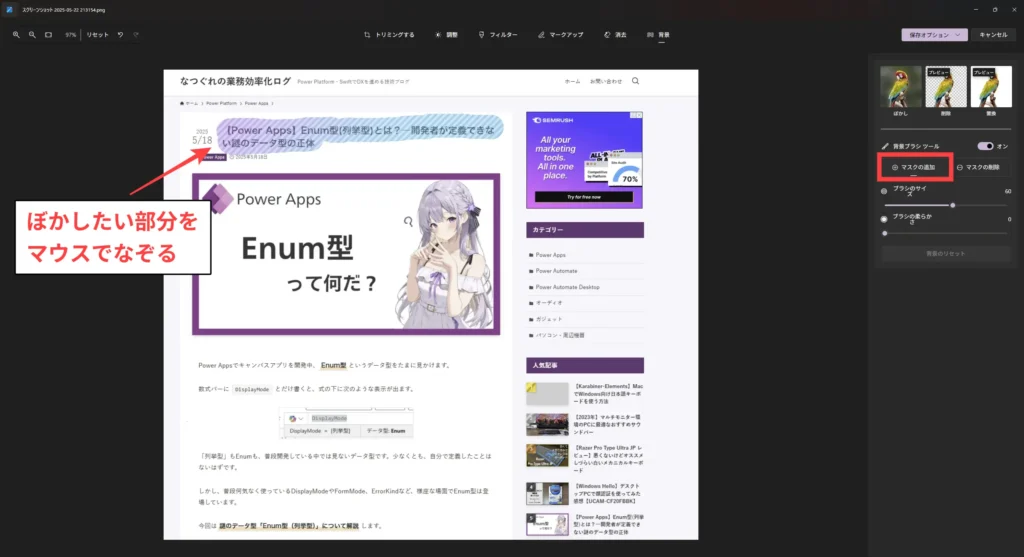Click the redo arrow icon

click(x=136, y=35)
